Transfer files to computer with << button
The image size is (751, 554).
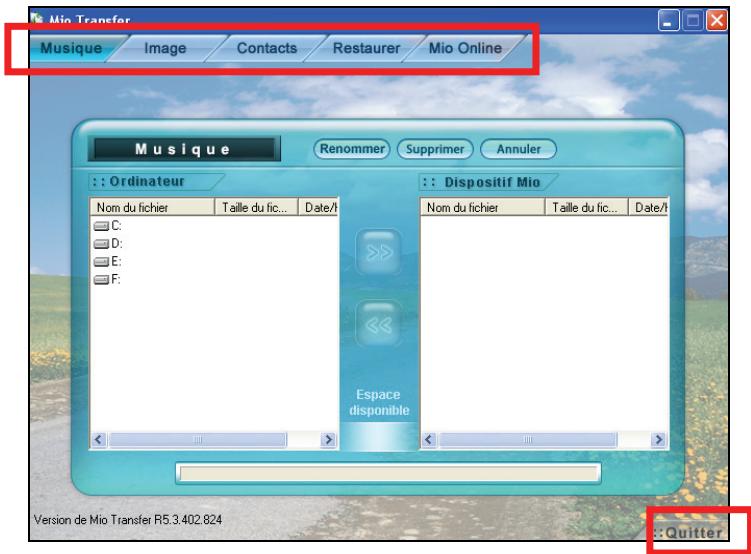pos(379,324)
